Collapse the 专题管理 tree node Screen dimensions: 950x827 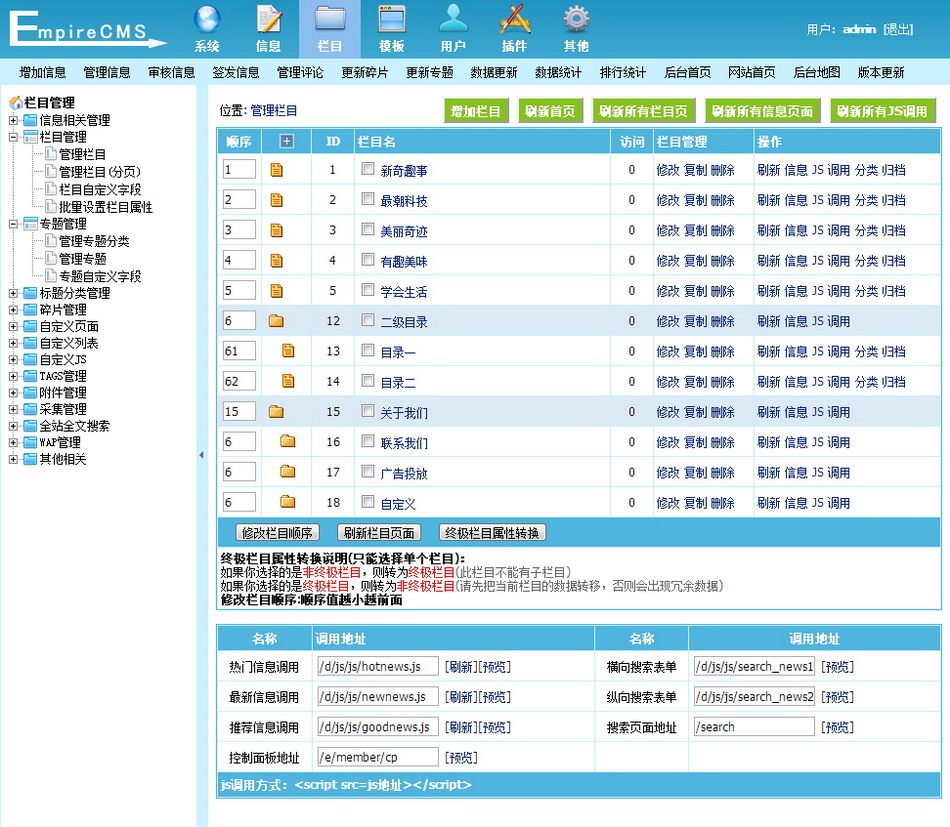(13, 224)
